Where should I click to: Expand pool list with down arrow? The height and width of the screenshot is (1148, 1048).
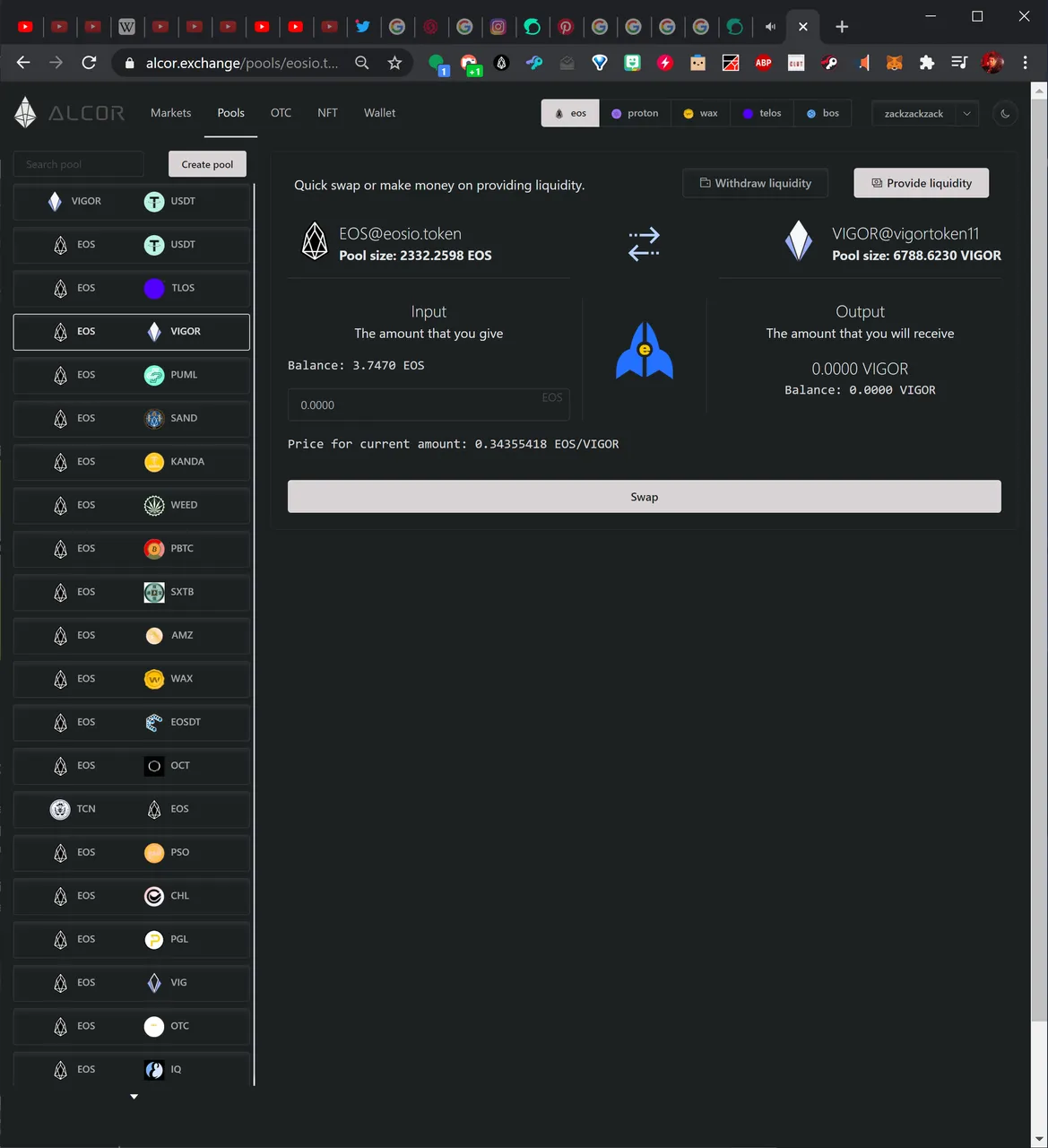coord(134,1097)
